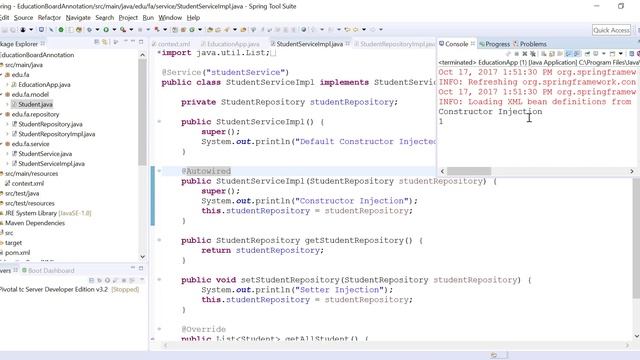Viewport: 640px width, 360px height.
Task: Click the Start server icon in the Servers toolbar
Action: click(x=107, y=280)
